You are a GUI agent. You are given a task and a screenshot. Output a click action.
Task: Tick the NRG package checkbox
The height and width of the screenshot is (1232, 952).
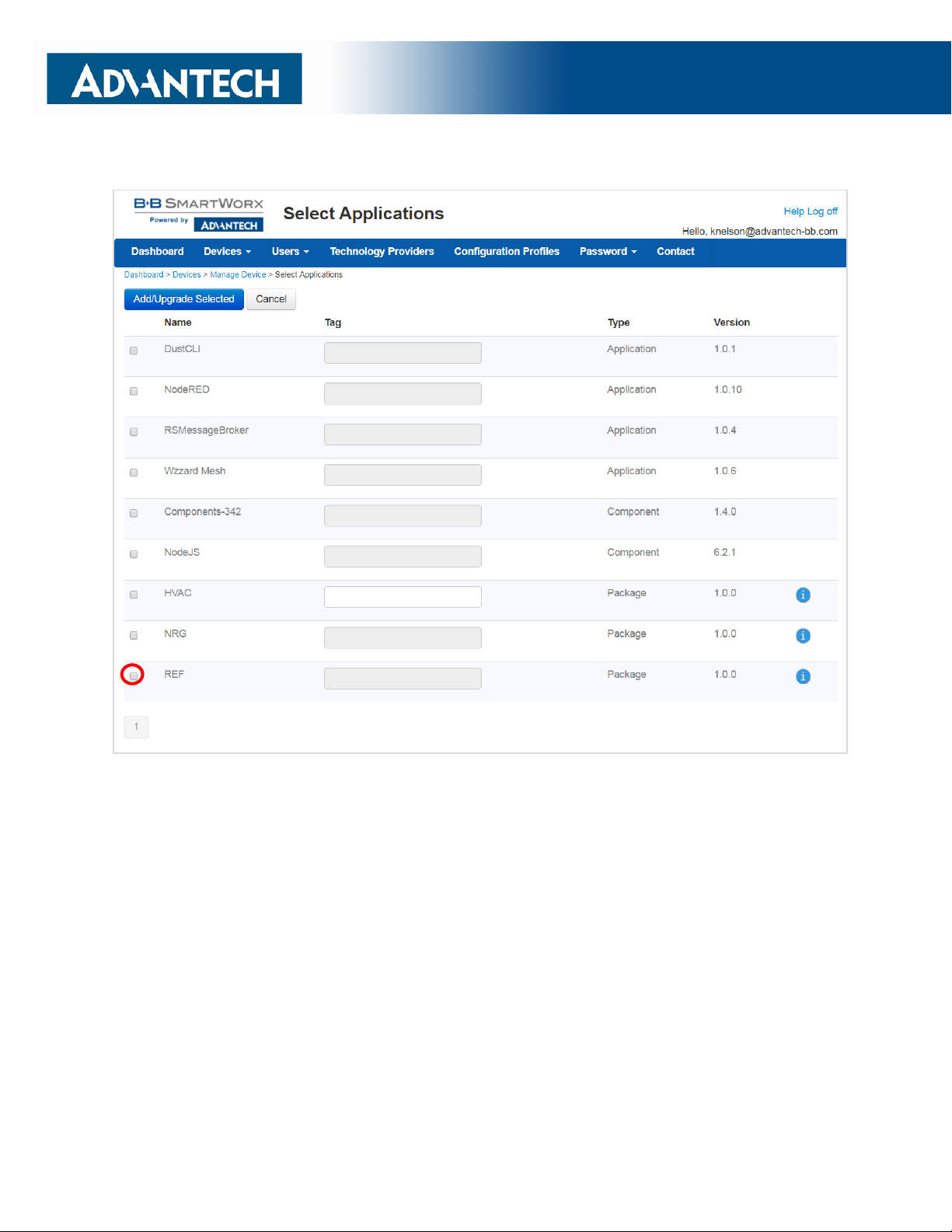[134, 635]
